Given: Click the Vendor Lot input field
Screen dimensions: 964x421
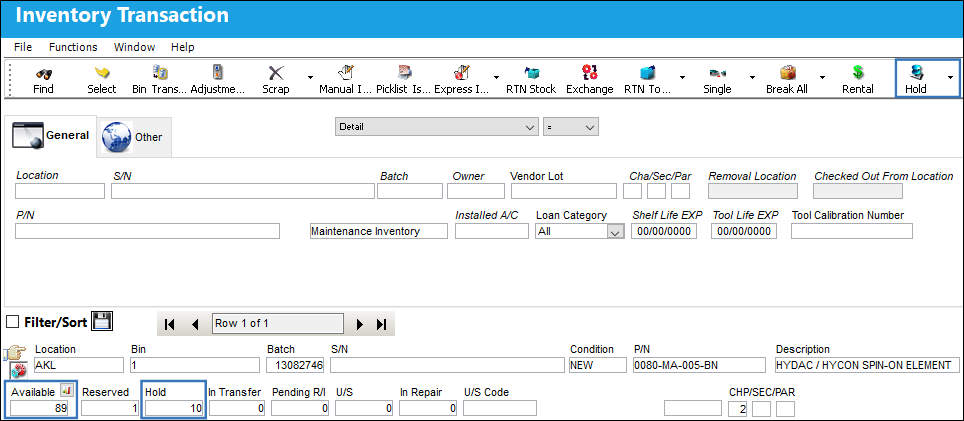Looking at the screenshot, I should (564, 191).
